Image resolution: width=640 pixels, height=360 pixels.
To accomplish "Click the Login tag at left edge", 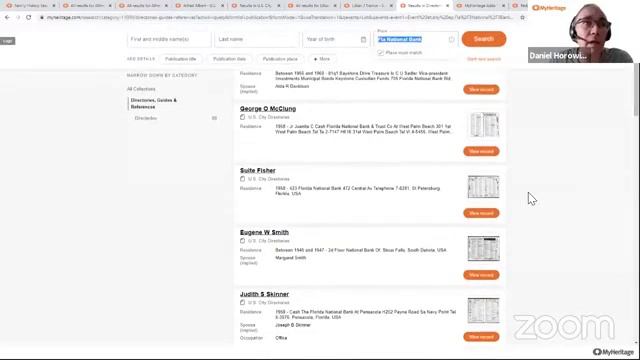I will [7, 41].
